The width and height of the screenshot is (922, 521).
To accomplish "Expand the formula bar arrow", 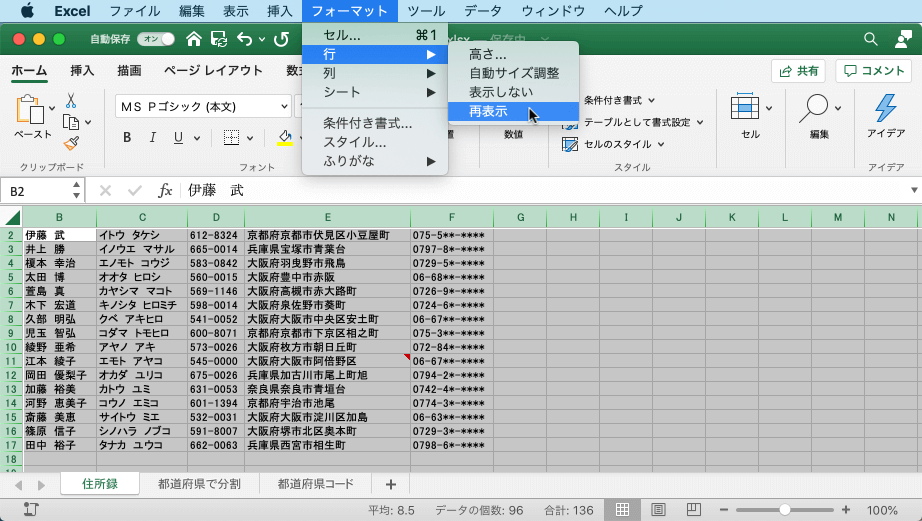I will click(914, 191).
